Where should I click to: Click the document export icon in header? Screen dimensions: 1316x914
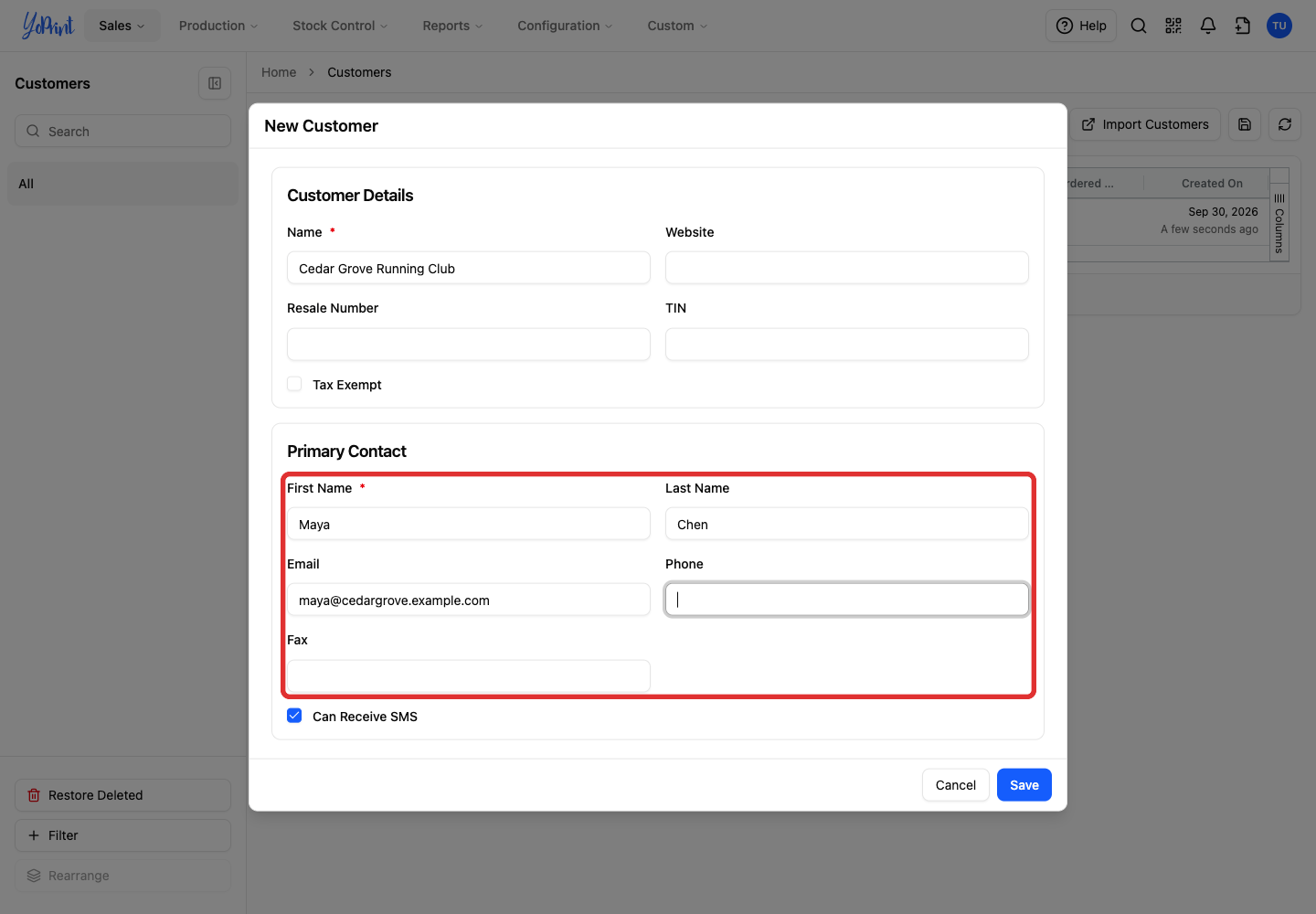coord(1243,26)
